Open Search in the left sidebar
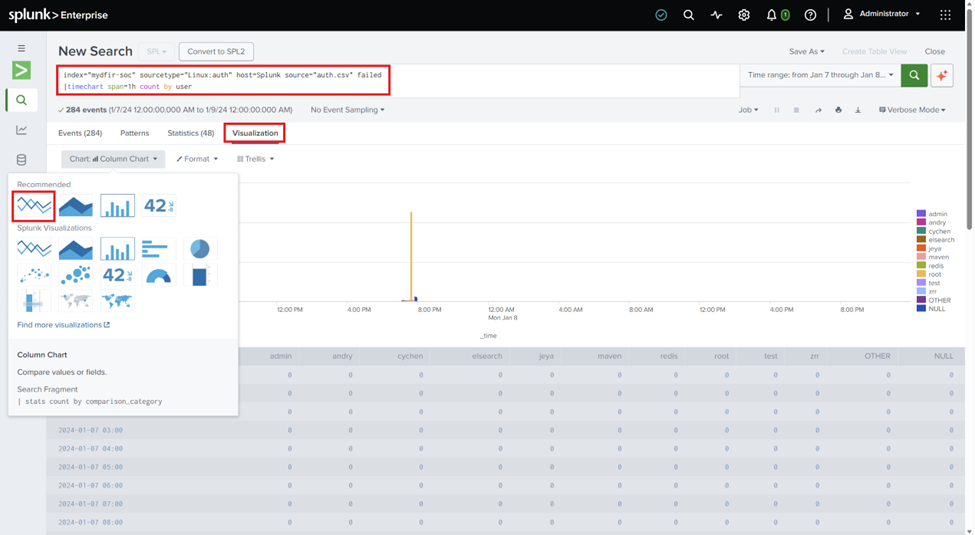975x535 pixels. point(21,100)
